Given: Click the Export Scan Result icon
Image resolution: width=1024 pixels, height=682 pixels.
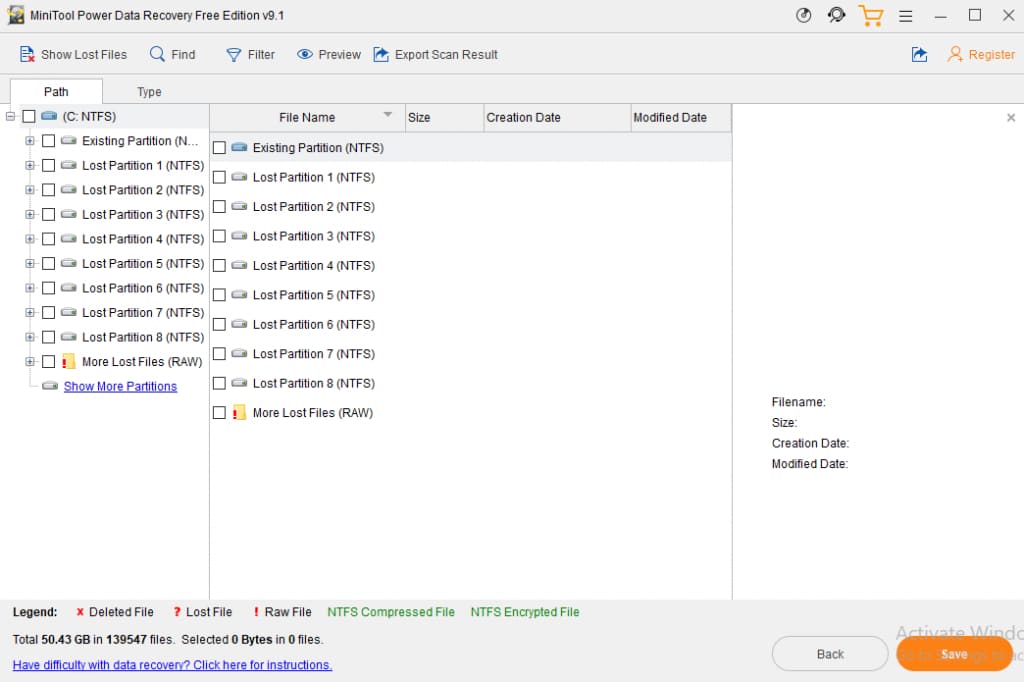Looking at the screenshot, I should click(381, 54).
